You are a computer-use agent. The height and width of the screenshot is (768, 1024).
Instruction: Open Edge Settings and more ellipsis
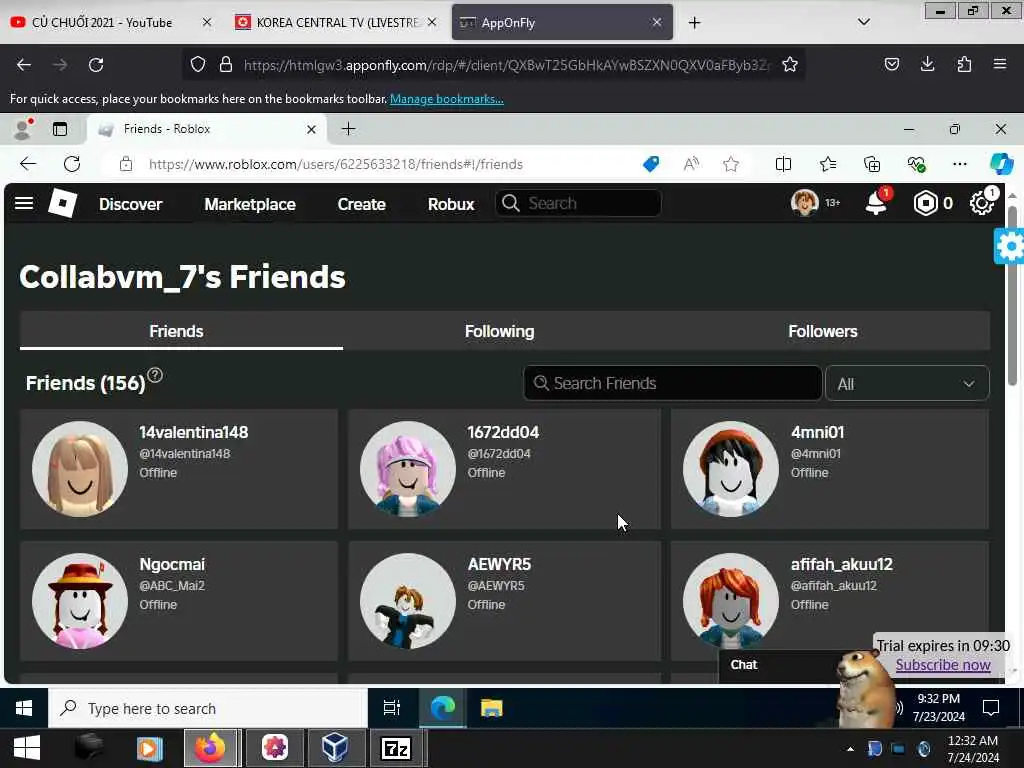point(959,165)
